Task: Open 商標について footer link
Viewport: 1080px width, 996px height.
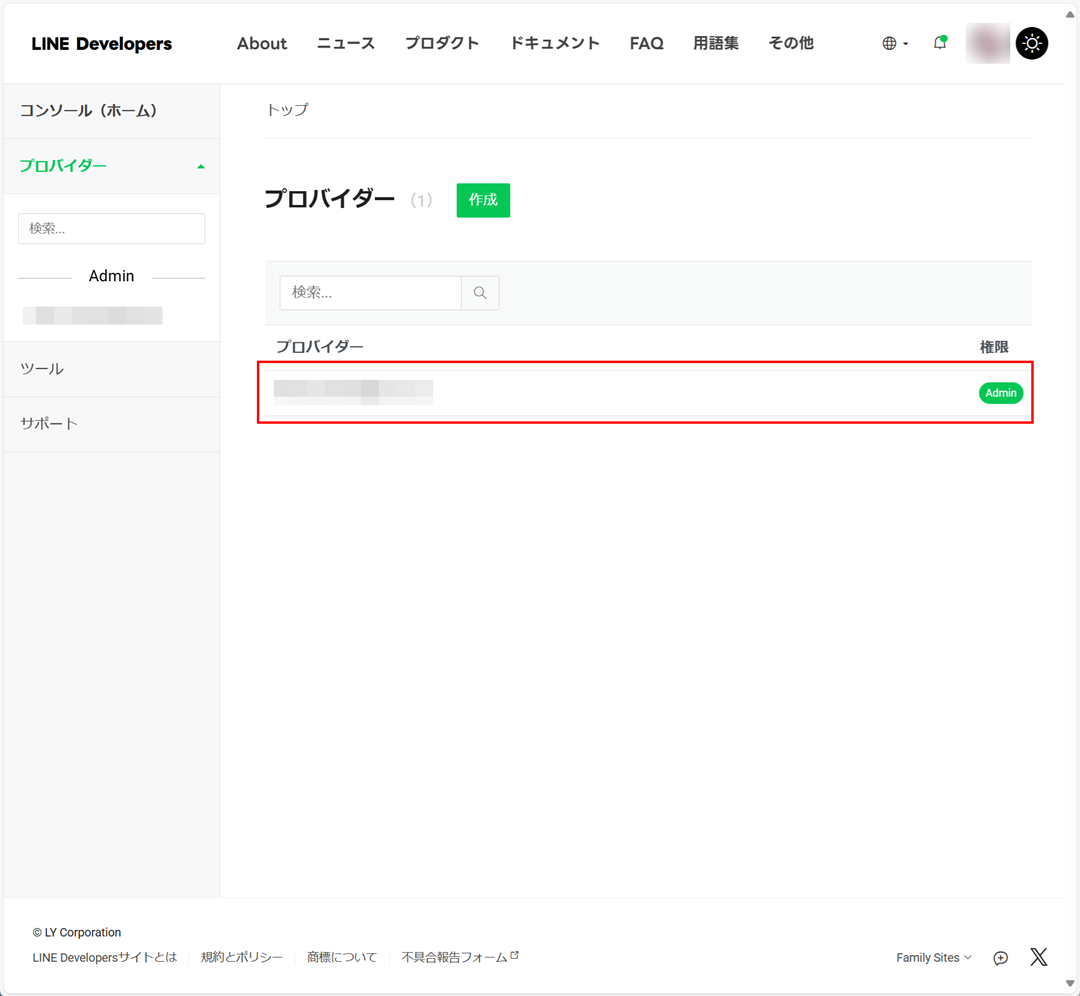Action: coord(342,957)
